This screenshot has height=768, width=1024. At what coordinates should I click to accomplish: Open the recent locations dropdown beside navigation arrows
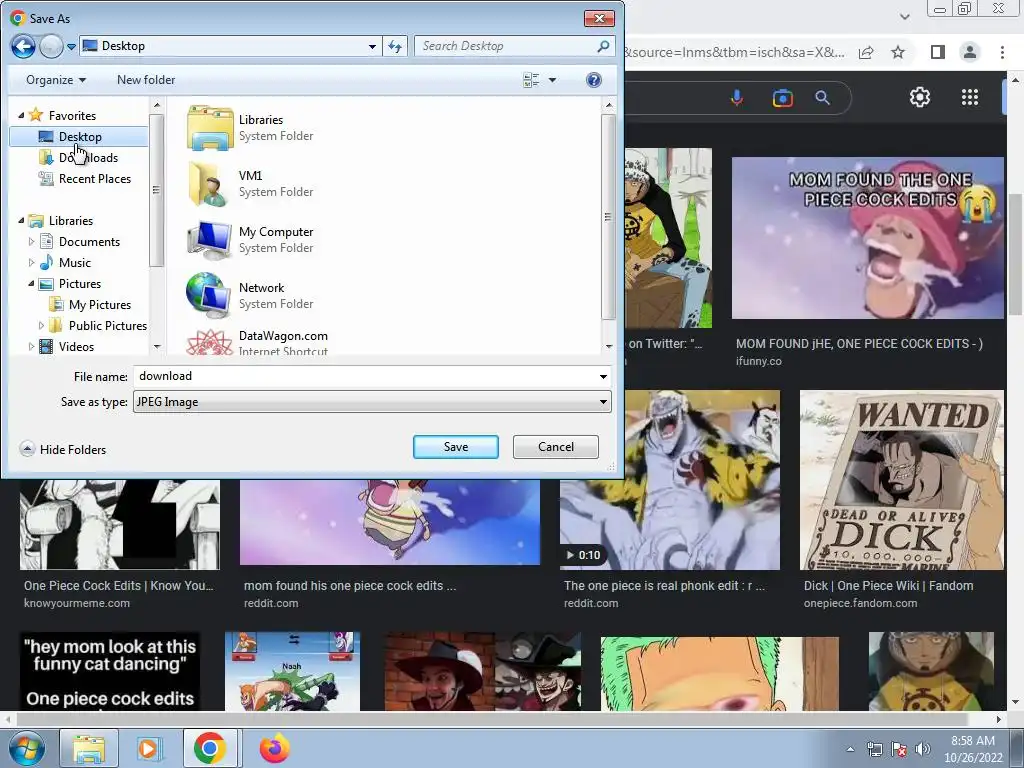[71, 47]
